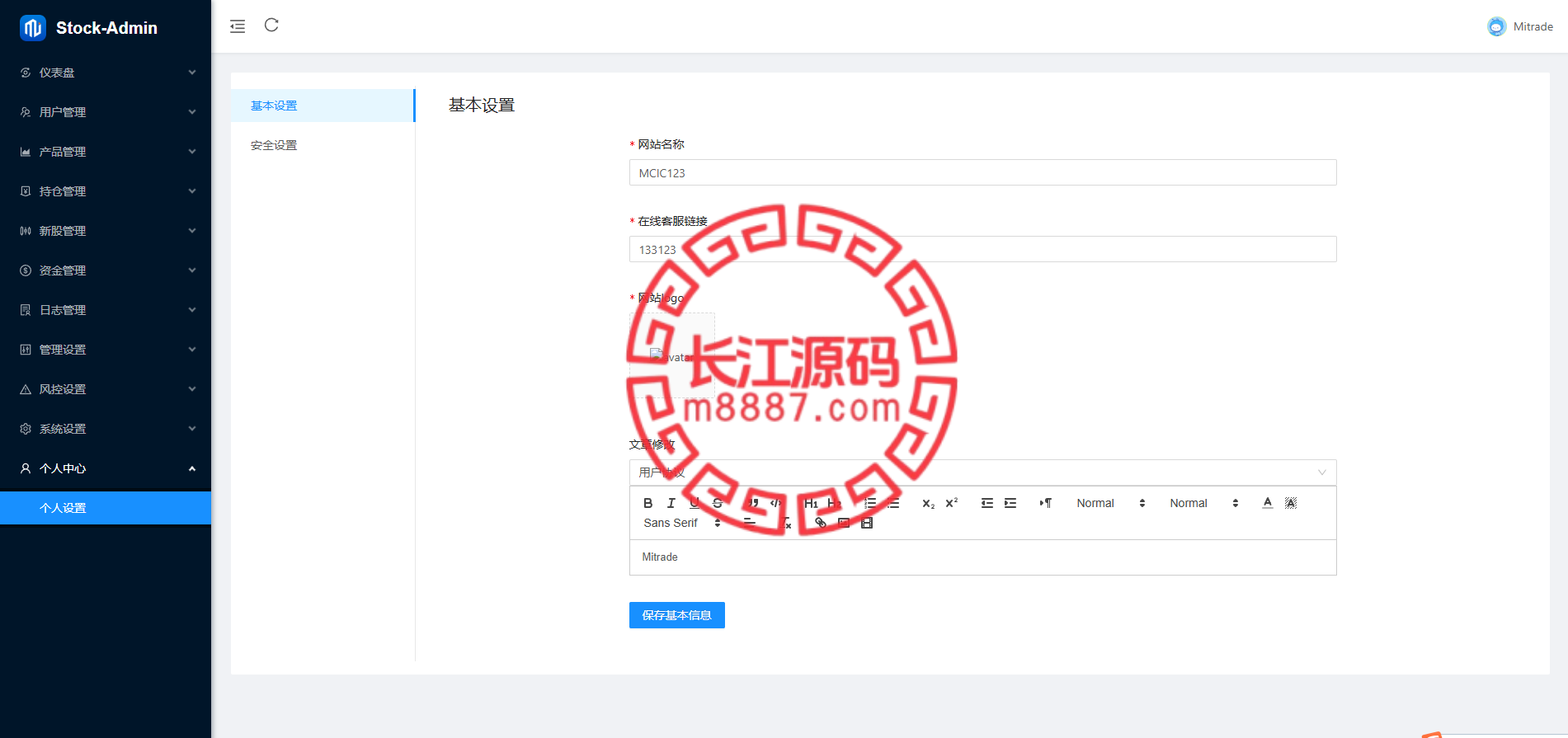The image size is (1568, 738).
Task: Increase indent in the editor
Action: coord(1010,503)
